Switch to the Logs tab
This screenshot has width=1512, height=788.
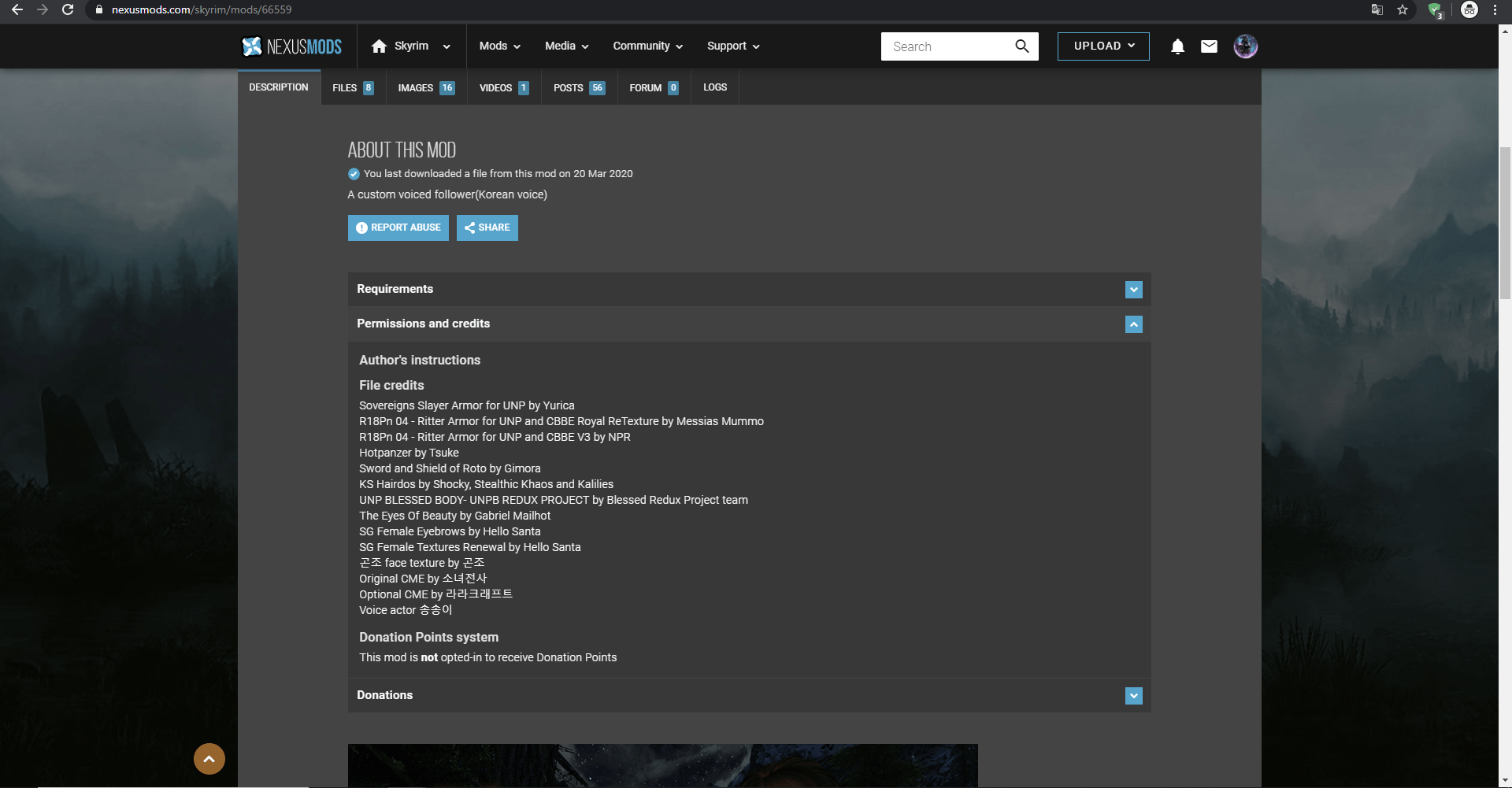(x=715, y=87)
